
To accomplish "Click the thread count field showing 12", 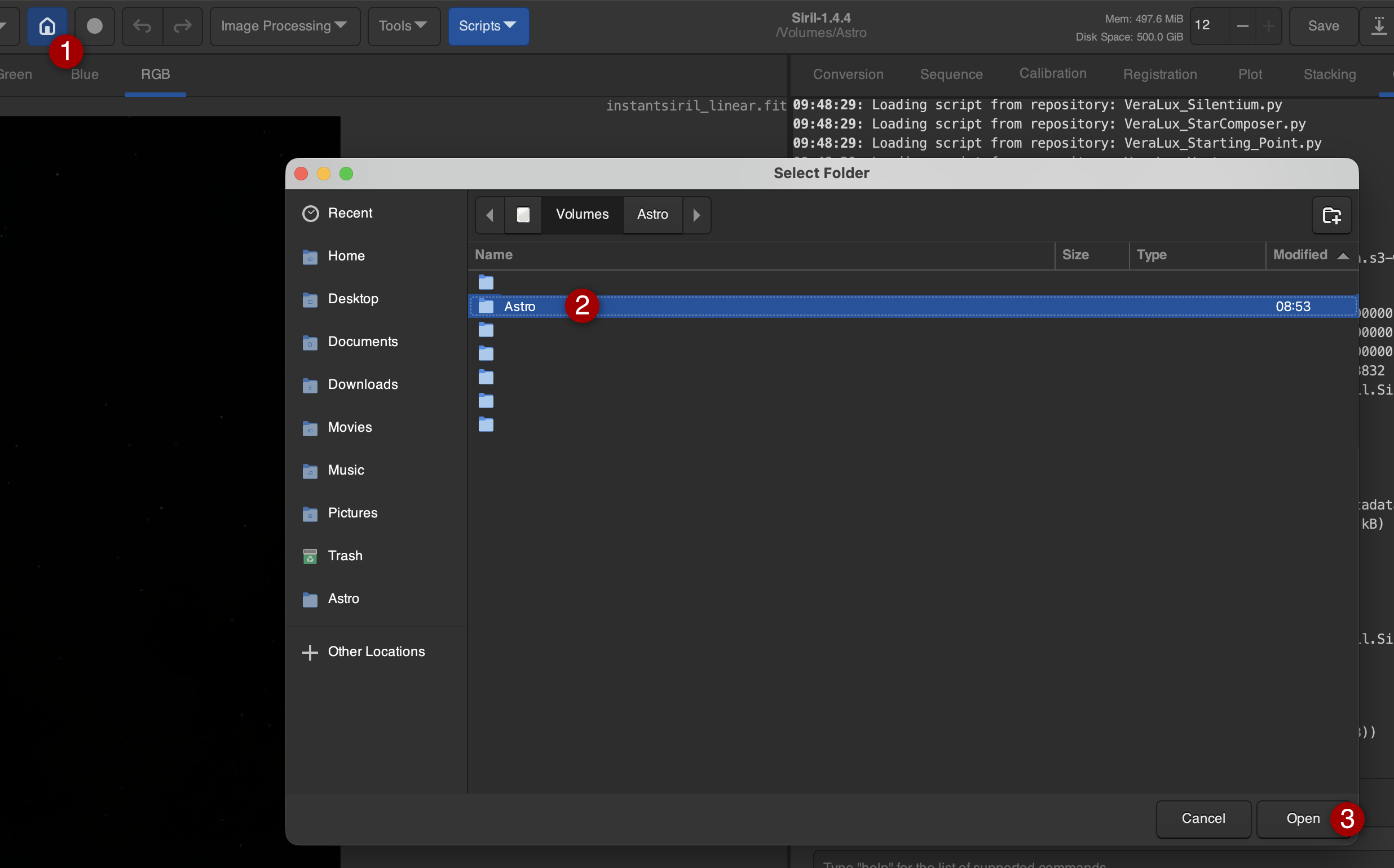I will point(1209,26).
